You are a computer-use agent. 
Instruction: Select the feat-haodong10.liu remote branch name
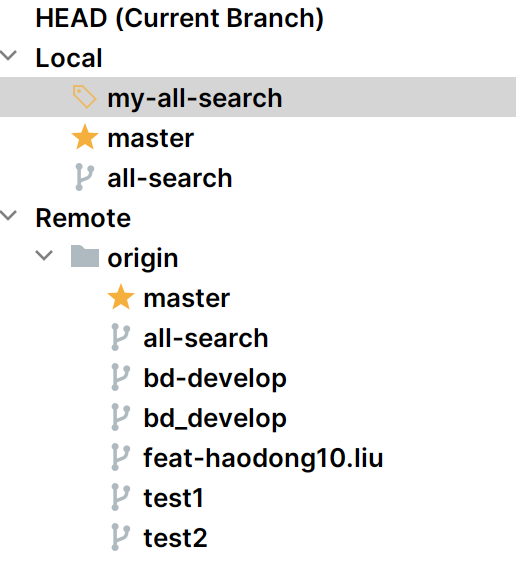263,458
